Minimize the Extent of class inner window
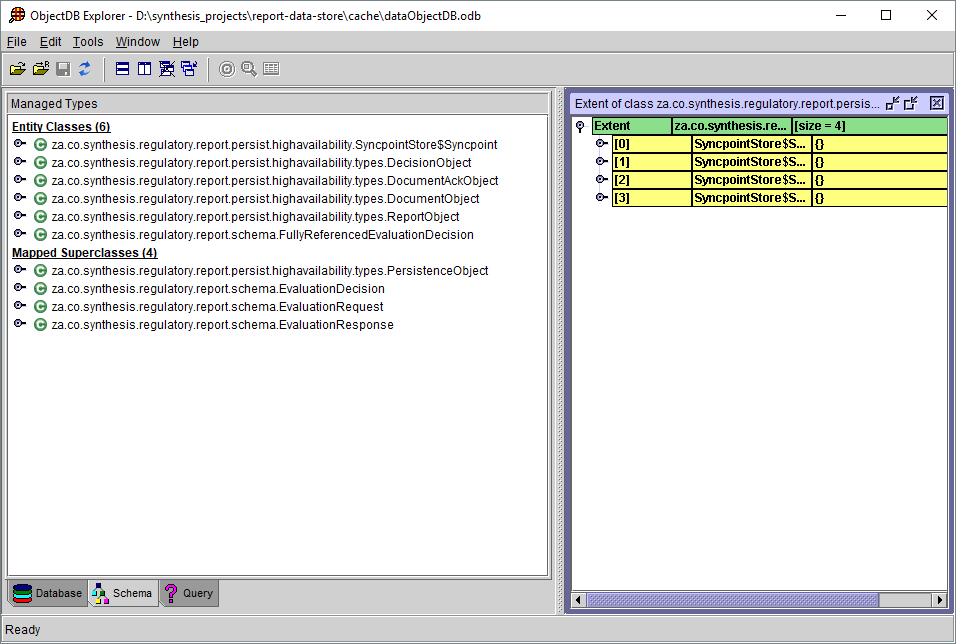Image resolution: width=956 pixels, height=644 pixels. tap(893, 103)
